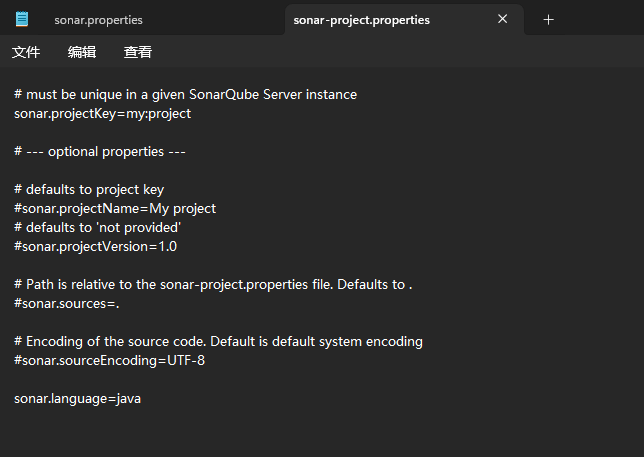644x457 pixels.
Task: Click the defaults to 'not provided' comment
Action: point(98,227)
